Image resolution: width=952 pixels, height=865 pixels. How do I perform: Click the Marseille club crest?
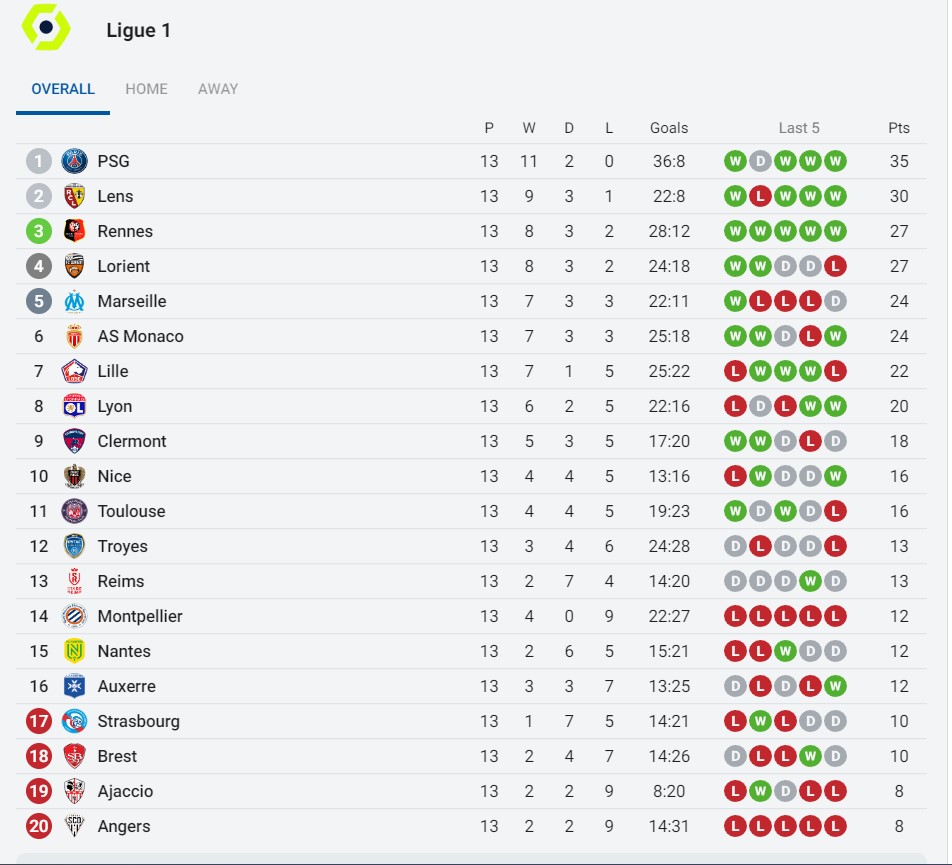(x=75, y=301)
